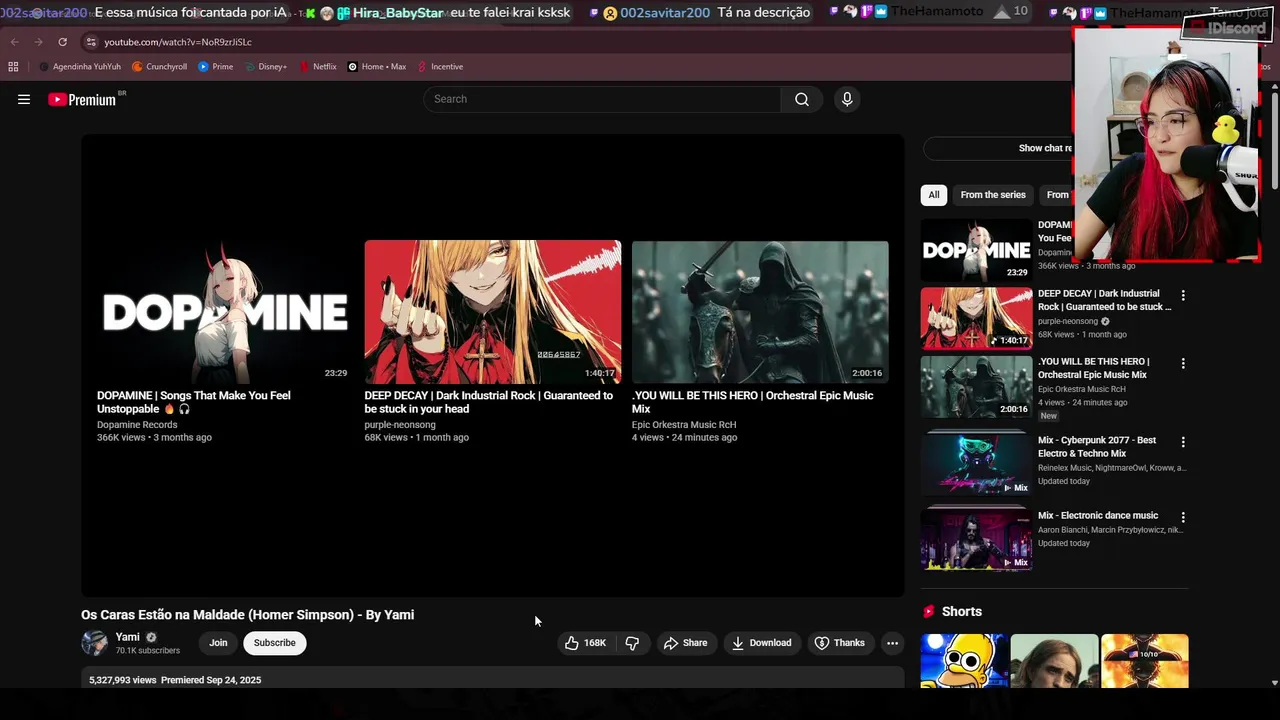Dislike the video with thumbs down
Screen dimensions: 1280x720
632,643
